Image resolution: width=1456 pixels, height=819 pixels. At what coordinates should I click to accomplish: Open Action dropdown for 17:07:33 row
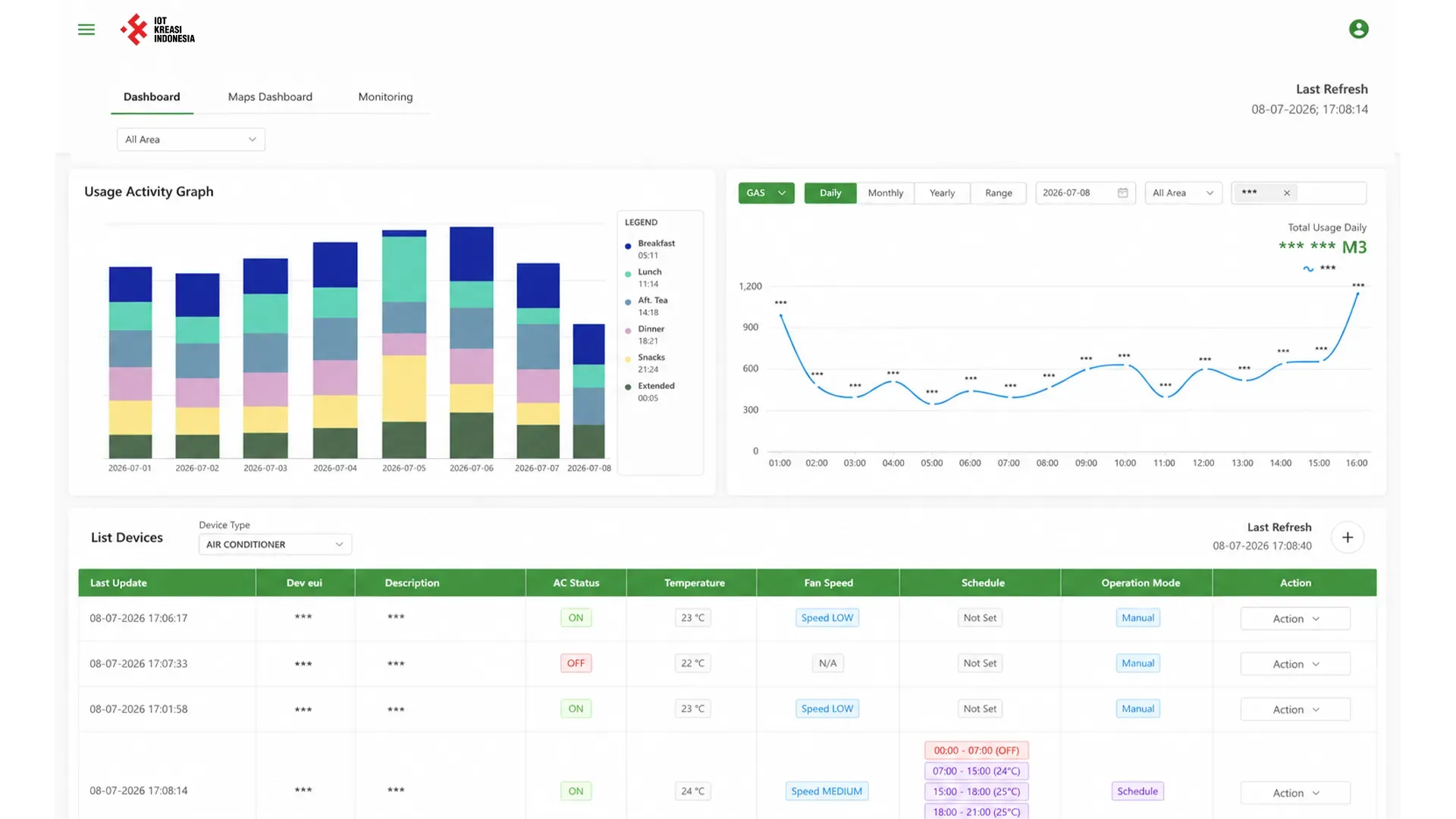tap(1295, 664)
